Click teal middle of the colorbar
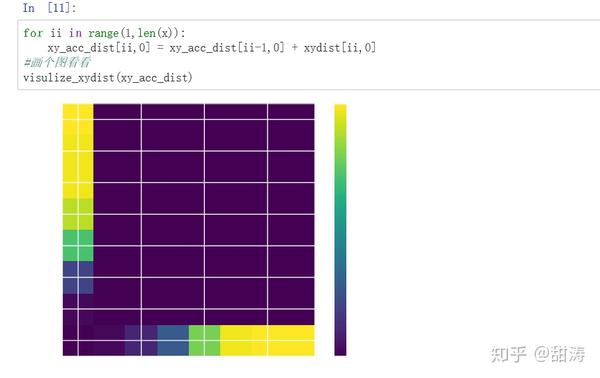Screen dimensions: 600x378 [x=340, y=230]
